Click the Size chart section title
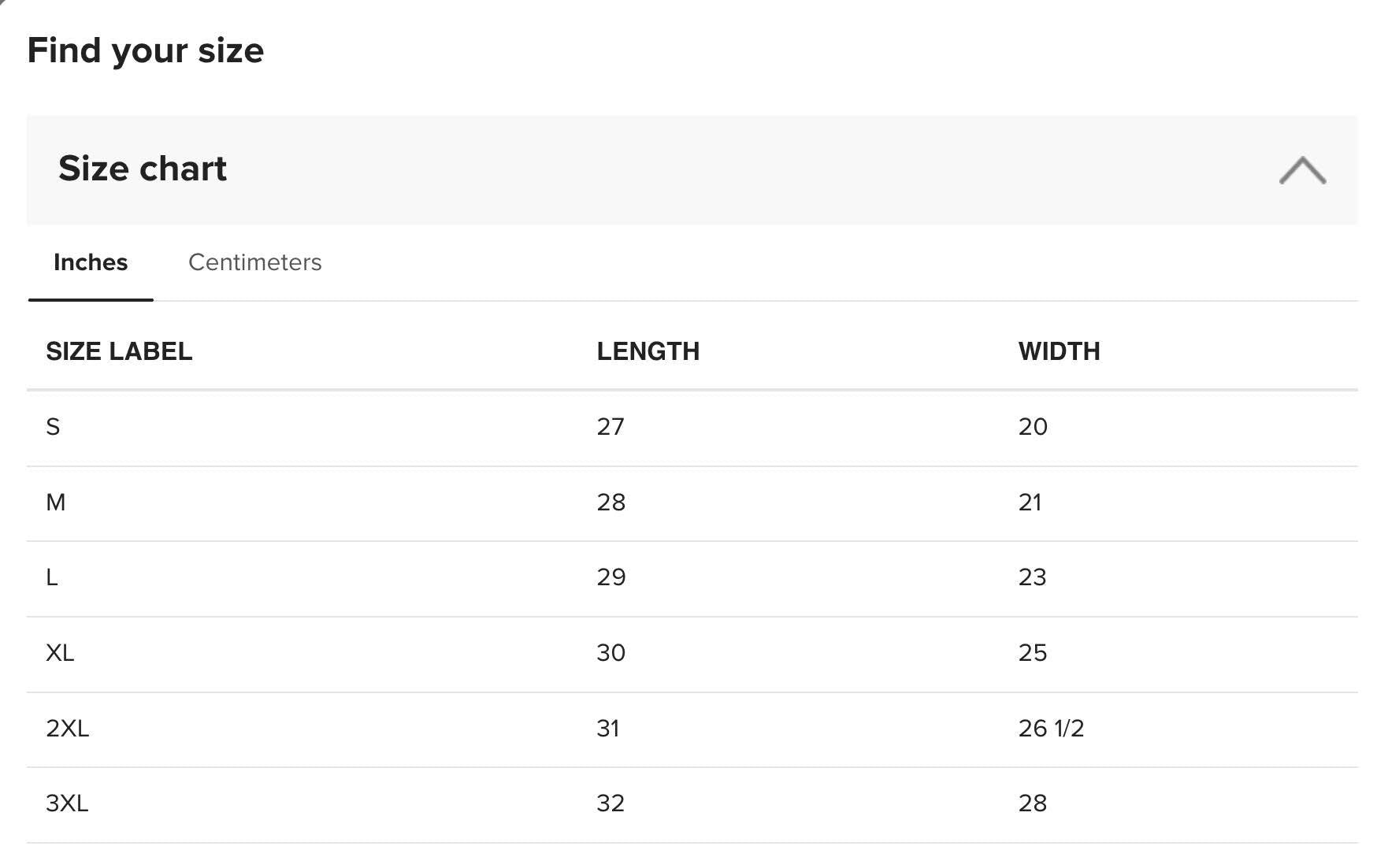This screenshot has width=1388, height=868. click(143, 169)
